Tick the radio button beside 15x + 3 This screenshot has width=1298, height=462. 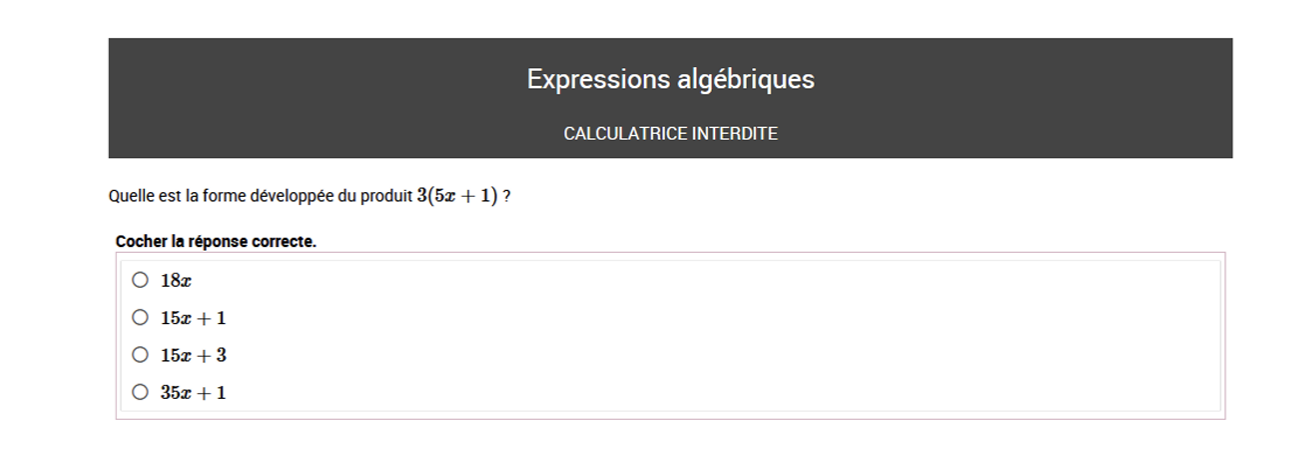pyautogui.click(x=140, y=354)
